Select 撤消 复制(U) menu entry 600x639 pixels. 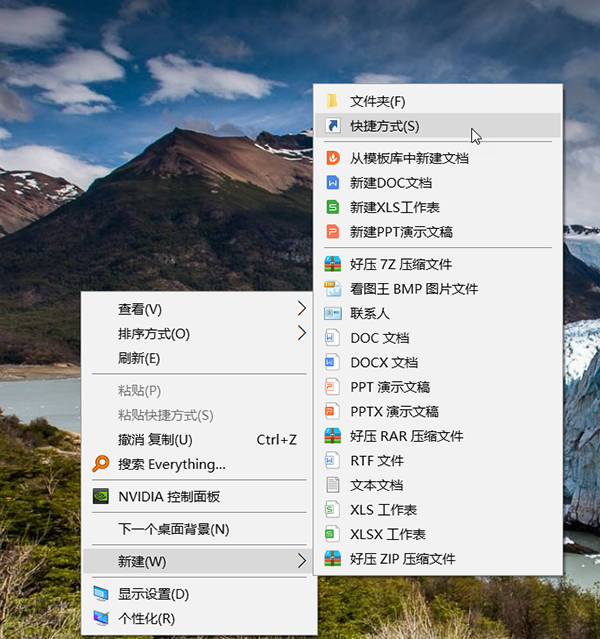(155, 440)
